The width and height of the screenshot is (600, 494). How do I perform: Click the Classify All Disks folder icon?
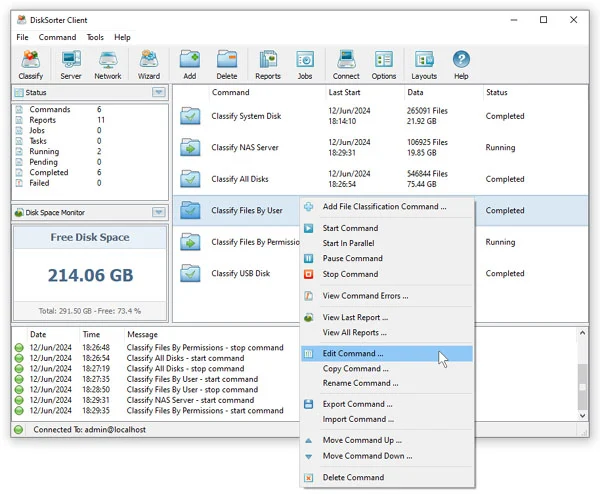coord(190,179)
